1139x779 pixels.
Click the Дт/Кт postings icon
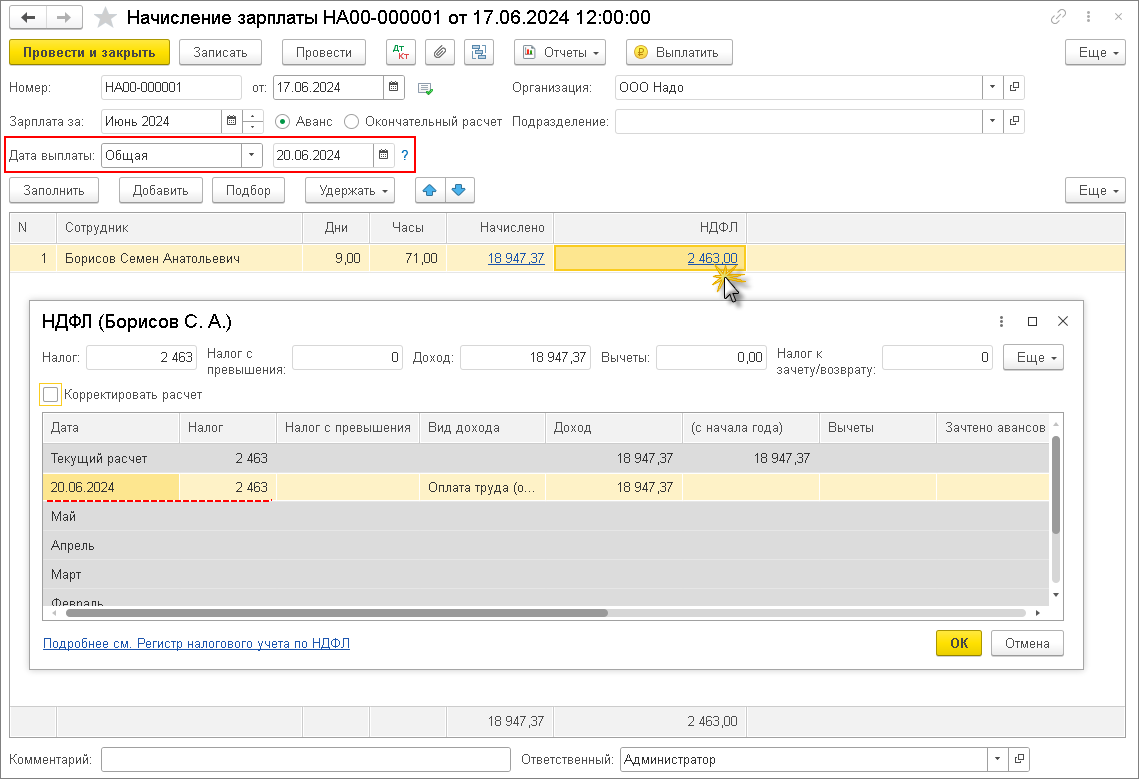point(400,52)
